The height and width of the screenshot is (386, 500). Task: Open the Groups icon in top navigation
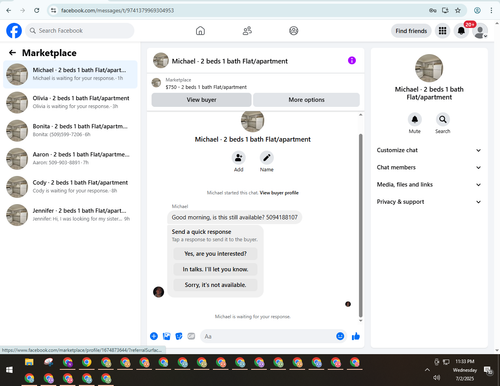click(294, 31)
